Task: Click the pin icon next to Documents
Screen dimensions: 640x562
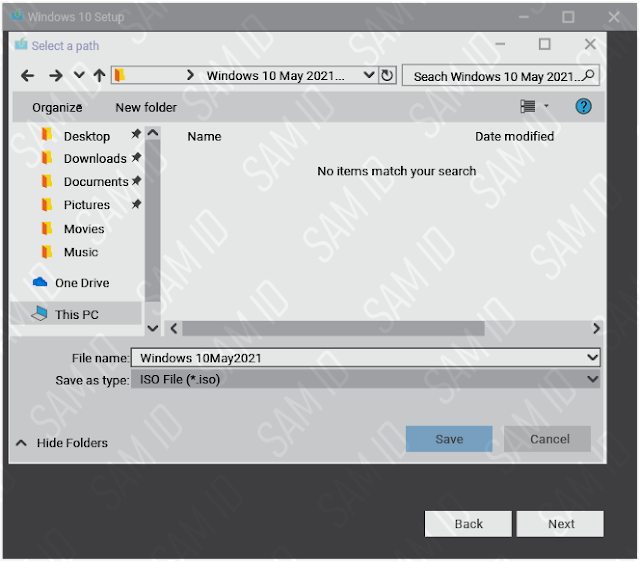Action: (x=136, y=180)
